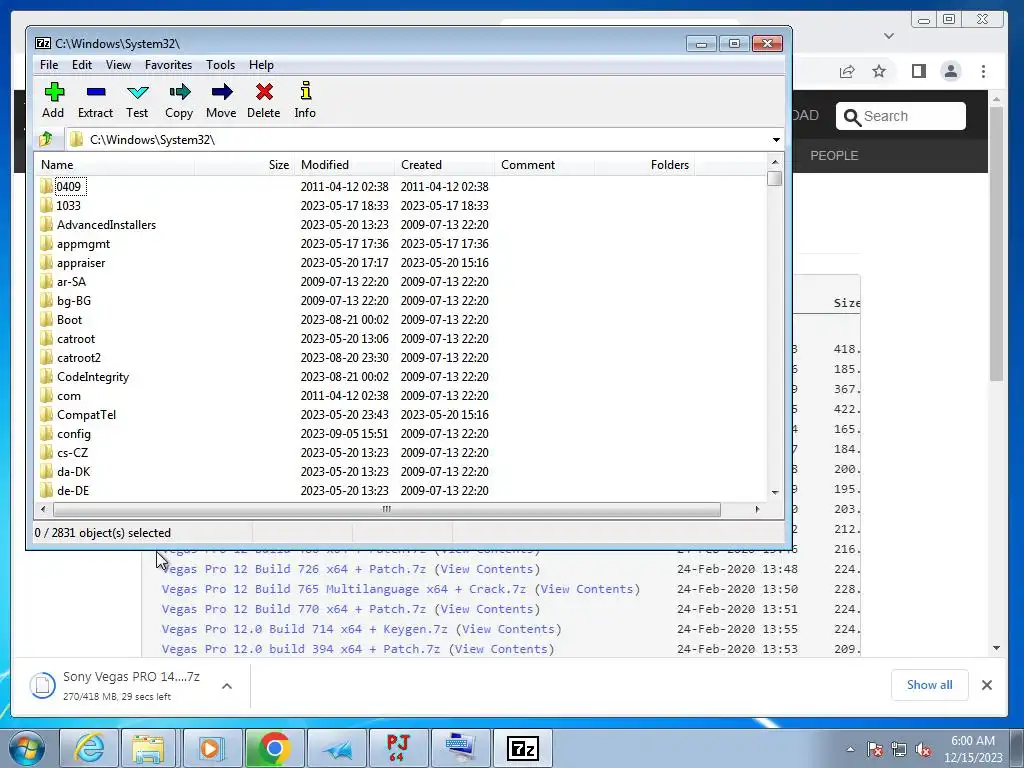Select the AdvancedInstallers folder icon
This screenshot has width=1024, height=768.
click(46, 225)
